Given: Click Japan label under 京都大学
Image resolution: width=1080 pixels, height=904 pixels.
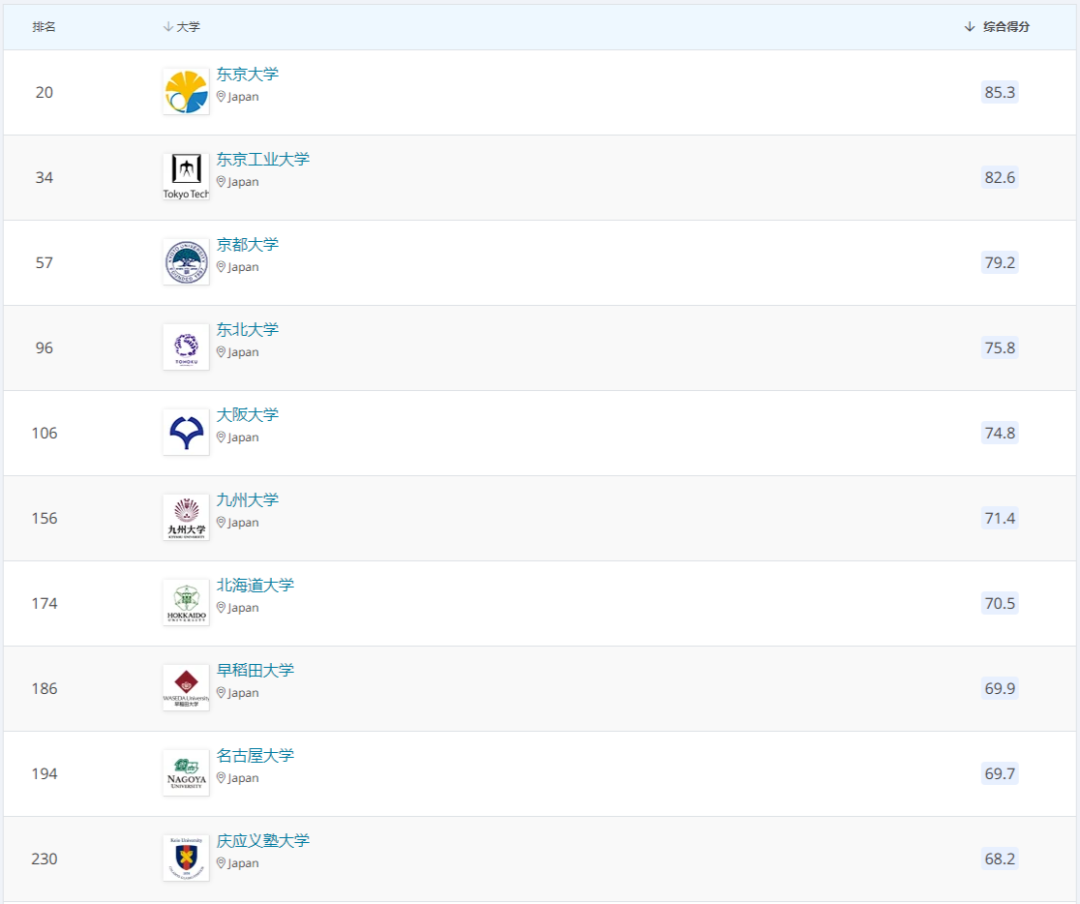Looking at the screenshot, I should click(243, 267).
